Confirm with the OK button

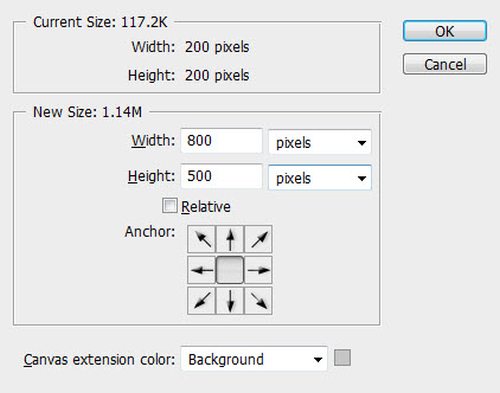(445, 31)
